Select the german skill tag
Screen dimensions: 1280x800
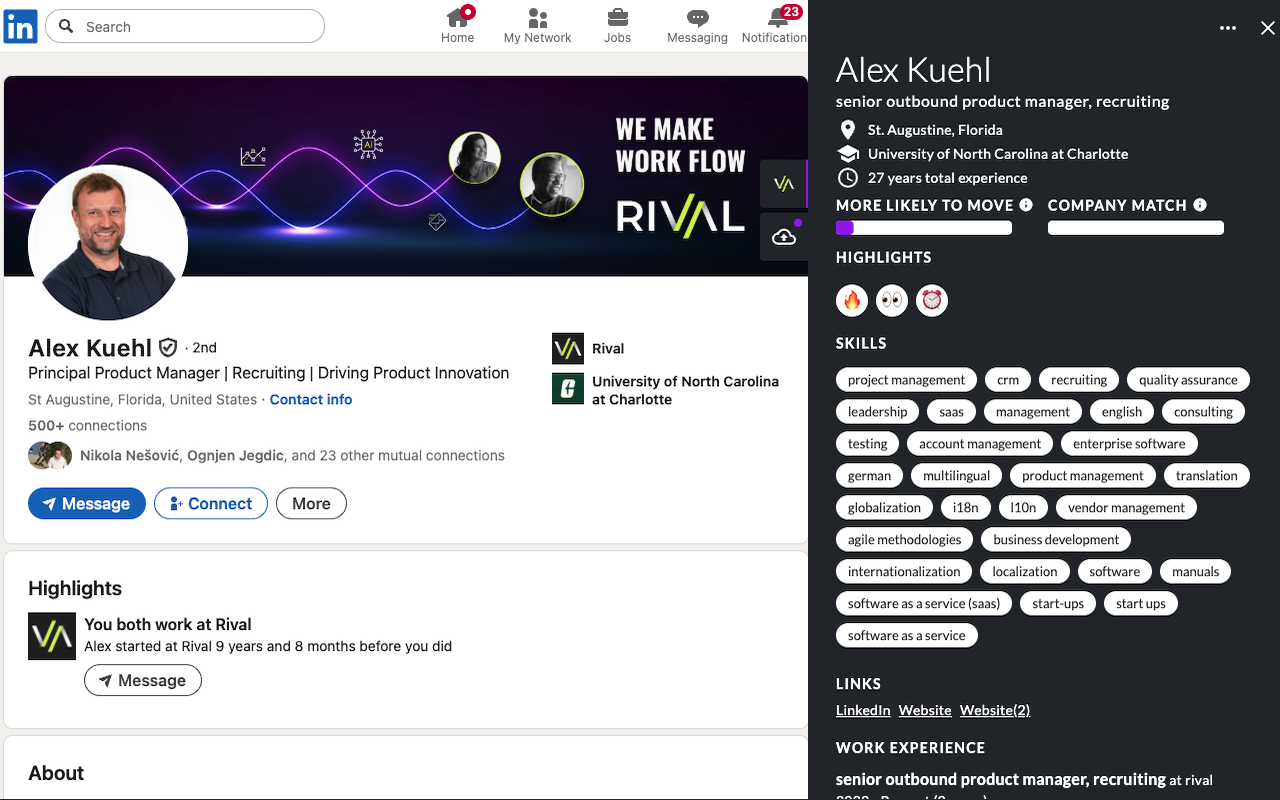point(869,475)
